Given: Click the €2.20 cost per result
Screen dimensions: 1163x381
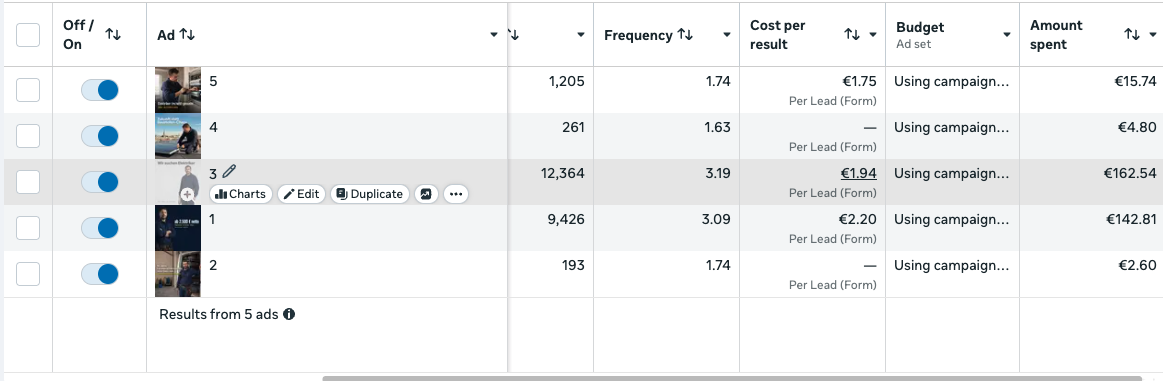Looking at the screenshot, I should [x=858, y=219].
